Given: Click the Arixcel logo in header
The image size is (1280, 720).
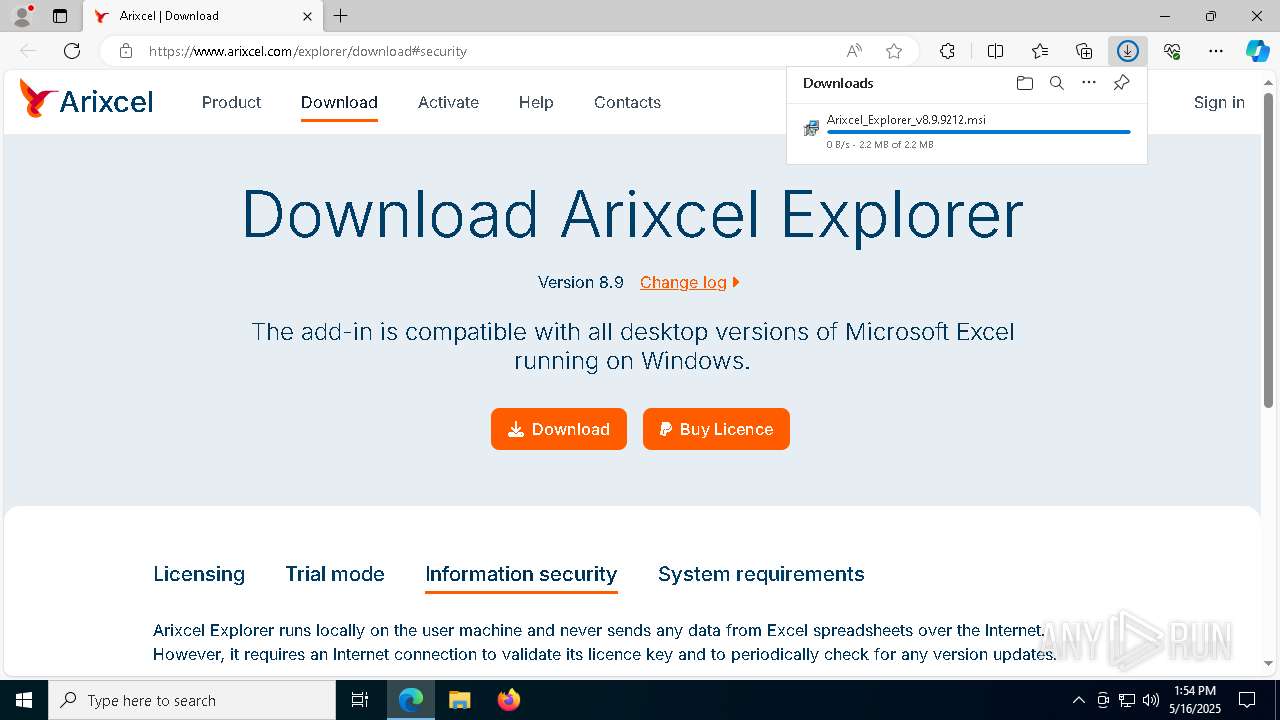Looking at the screenshot, I should pyautogui.click(x=86, y=100).
